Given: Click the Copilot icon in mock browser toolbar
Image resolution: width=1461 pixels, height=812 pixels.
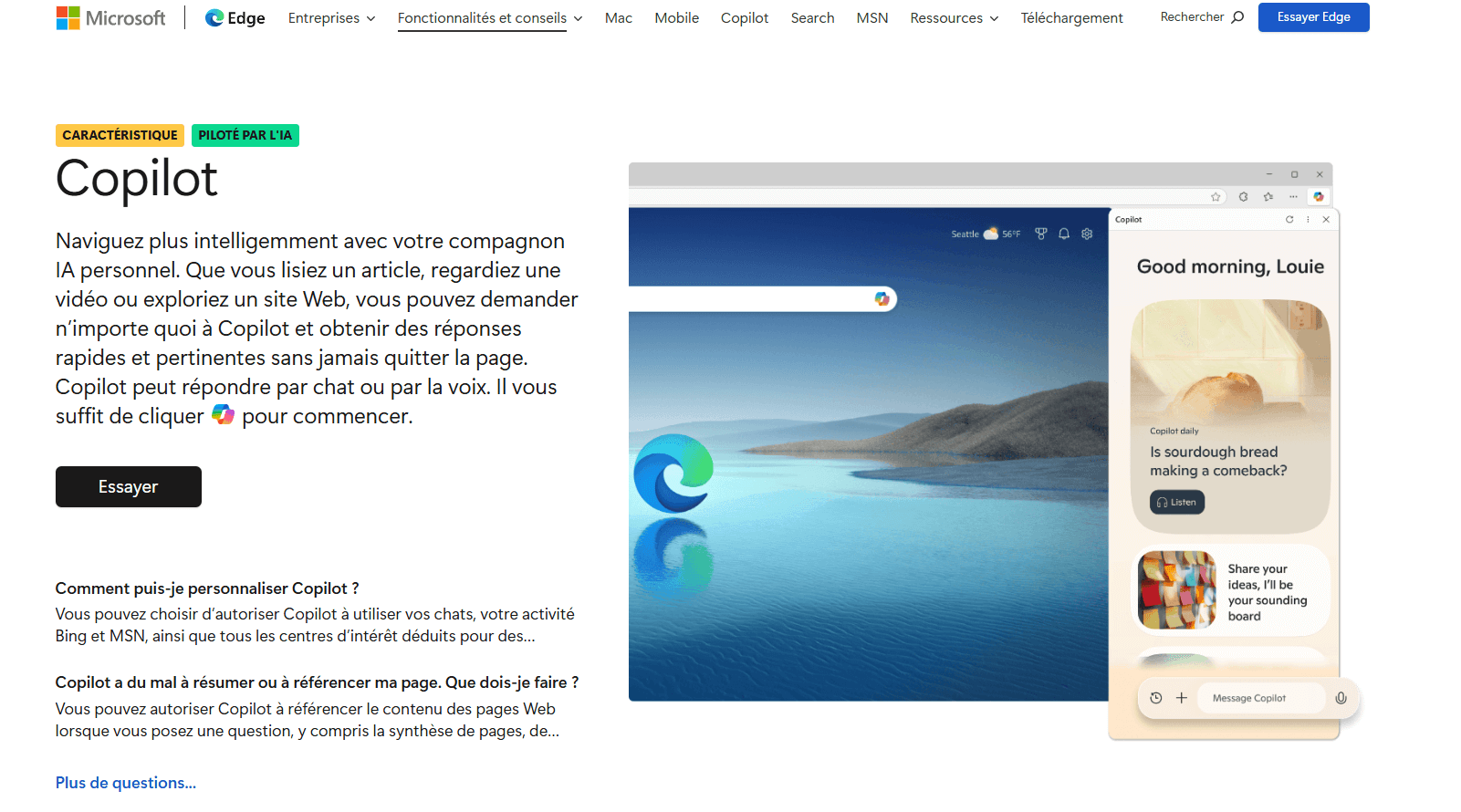Looking at the screenshot, I should pos(1318,196).
